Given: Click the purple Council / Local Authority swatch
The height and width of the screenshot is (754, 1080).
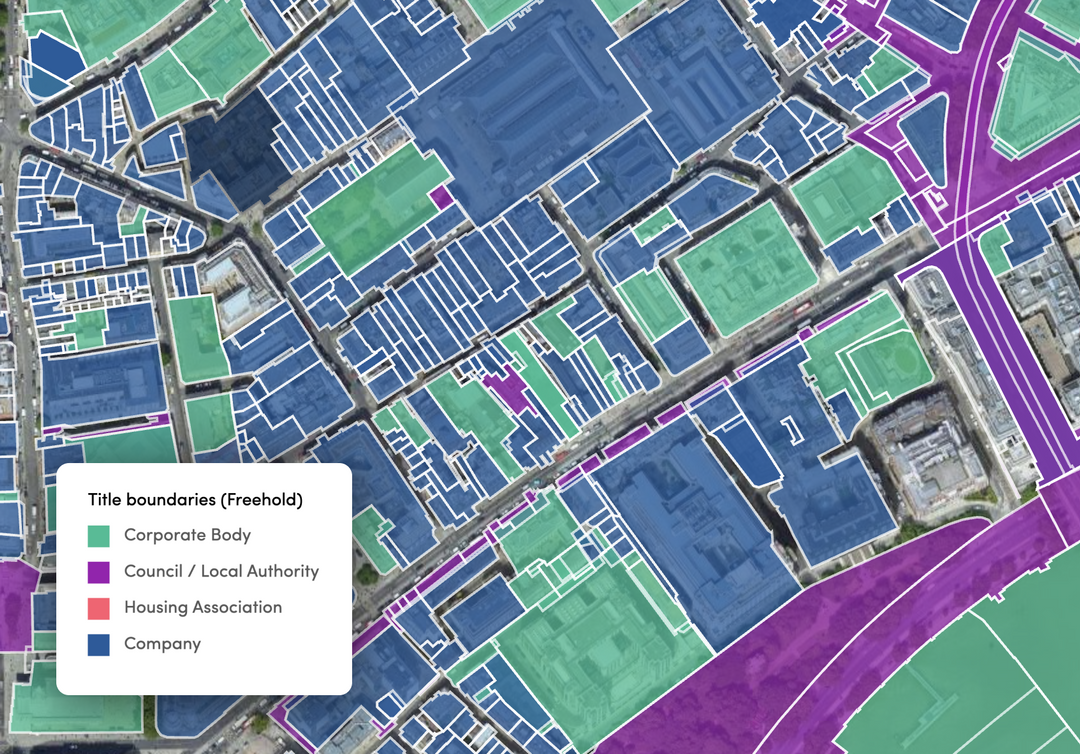Looking at the screenshot, I should point(100,571).
